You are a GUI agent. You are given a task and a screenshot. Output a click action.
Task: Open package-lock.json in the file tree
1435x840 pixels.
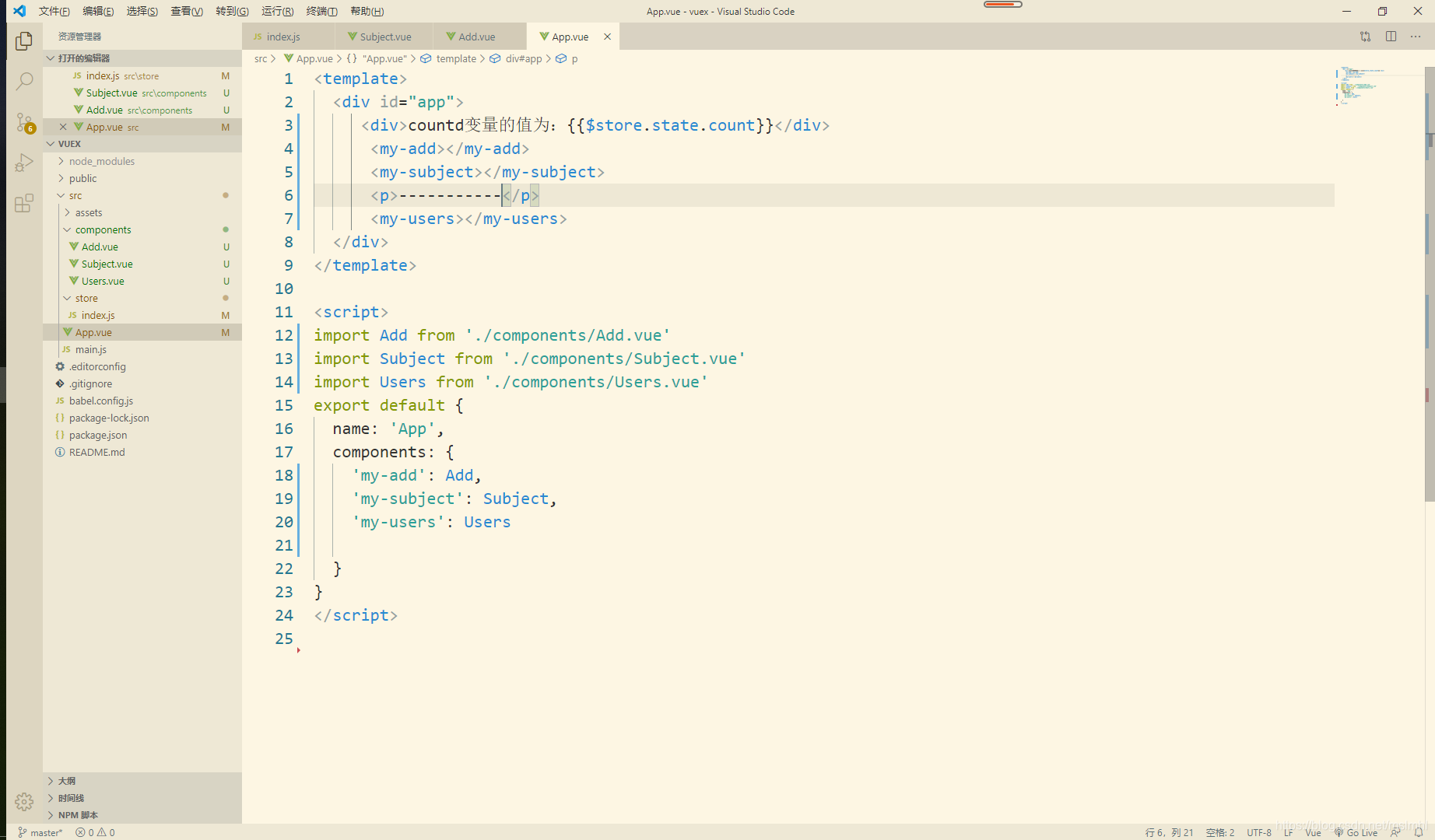[142, 418]
